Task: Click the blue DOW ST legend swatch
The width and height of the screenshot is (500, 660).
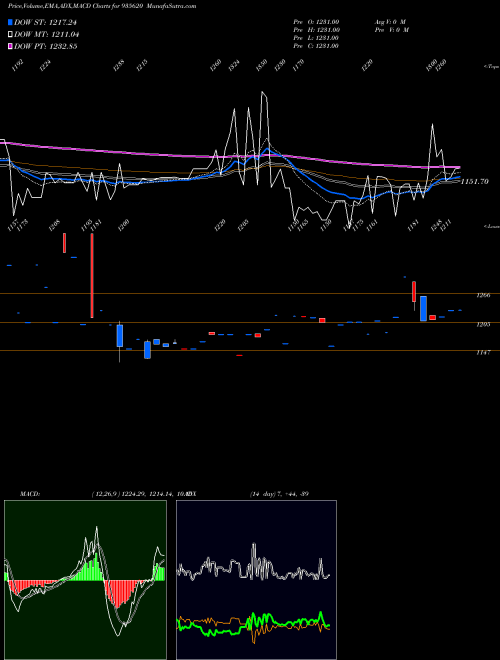Action: (10, 22)
